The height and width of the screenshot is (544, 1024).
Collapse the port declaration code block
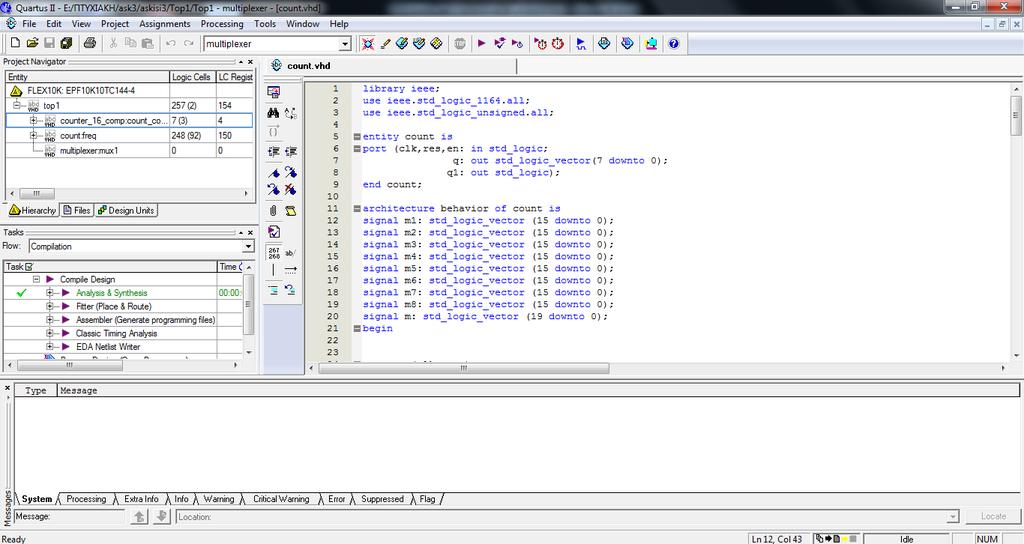(x=357, y=149)
